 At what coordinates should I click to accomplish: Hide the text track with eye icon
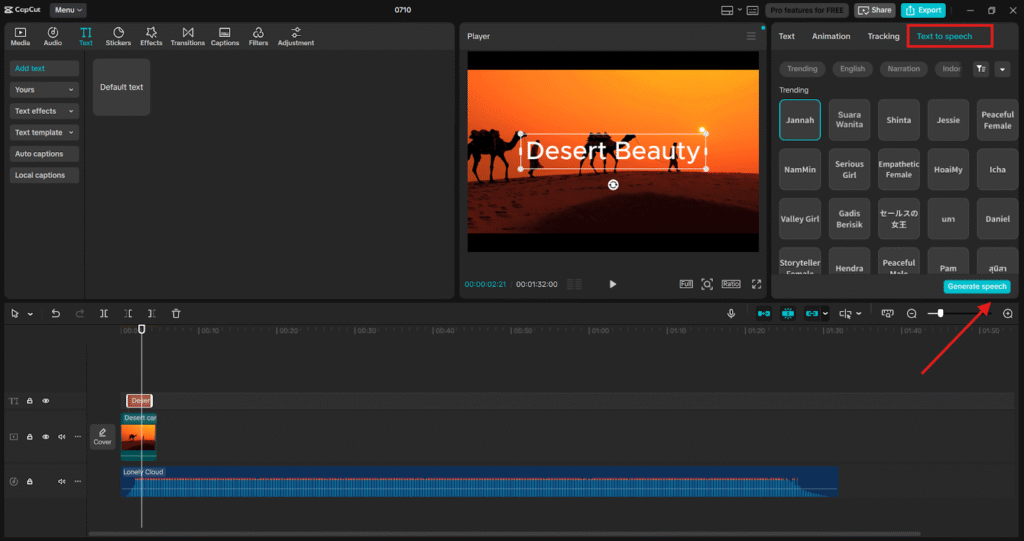46,401
